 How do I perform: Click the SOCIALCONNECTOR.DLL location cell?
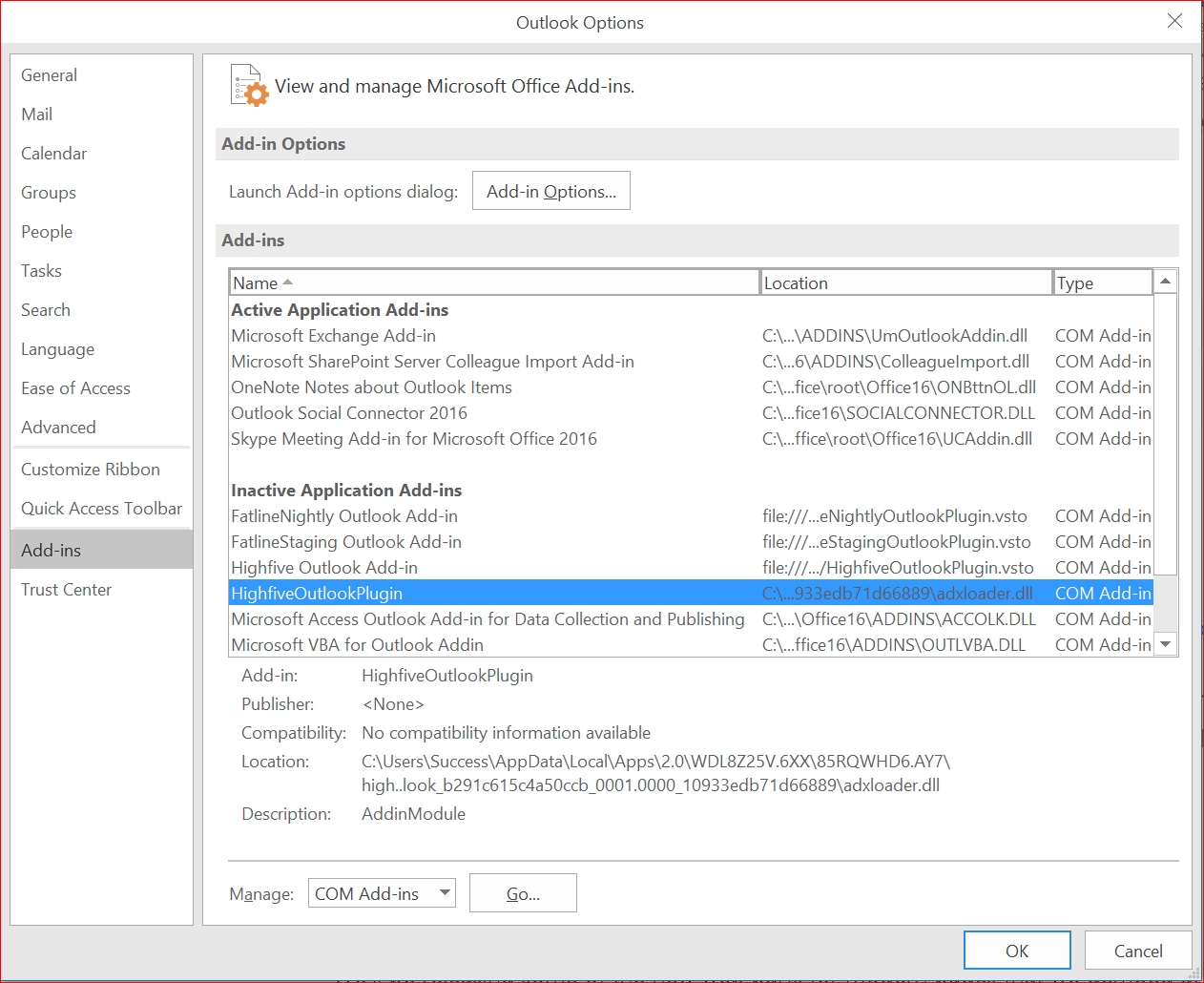[x=899, y=413]
